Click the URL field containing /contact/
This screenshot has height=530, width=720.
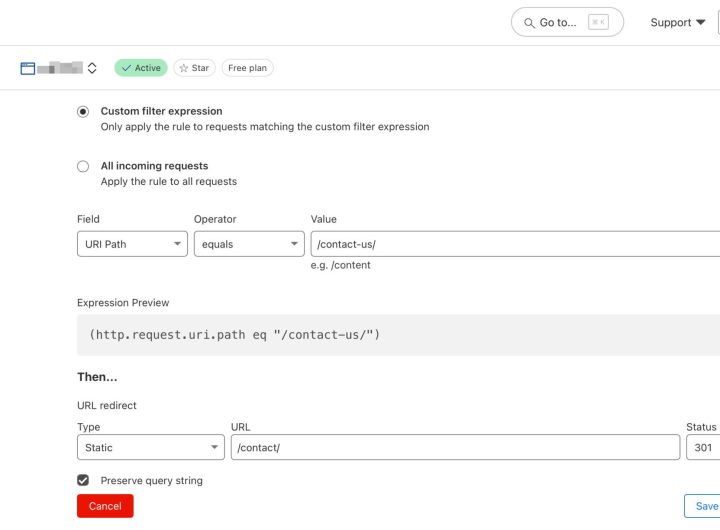tap(455, 447)
